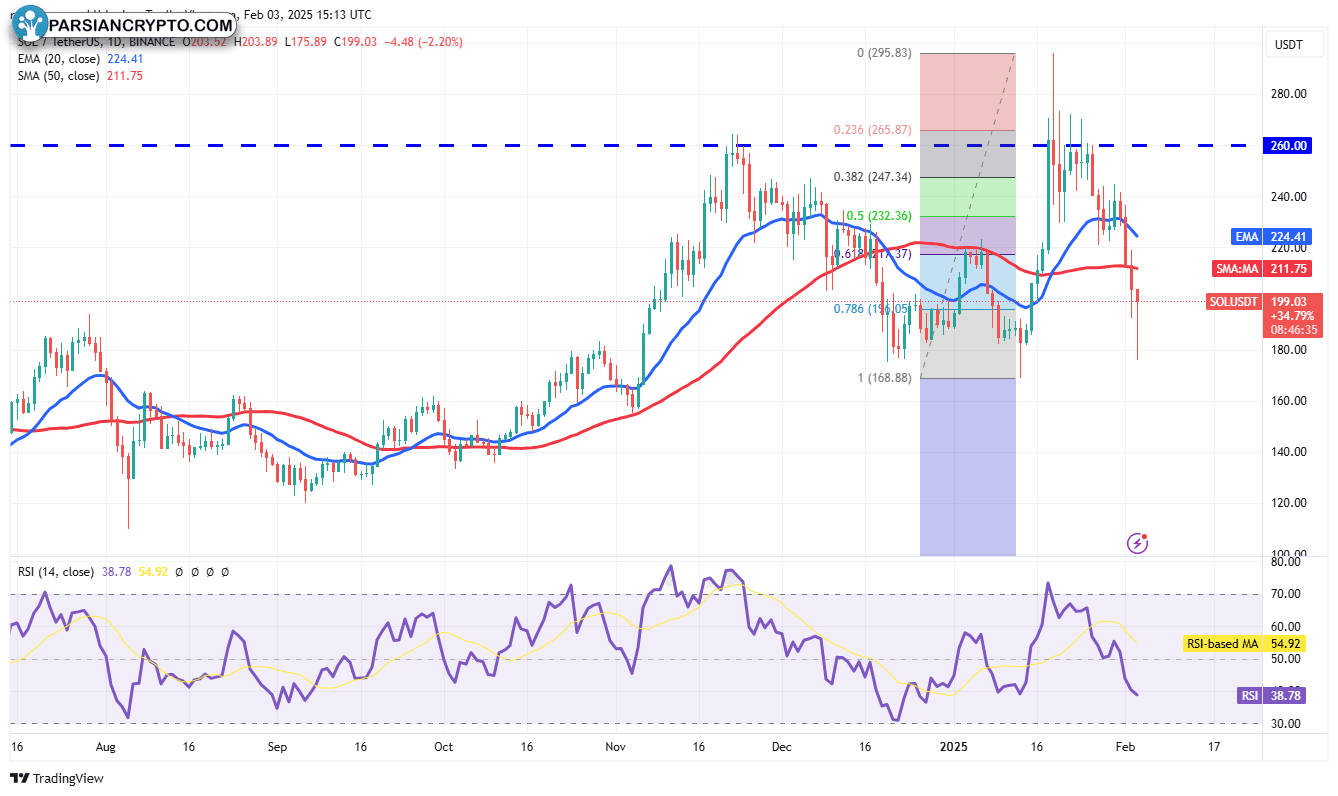Click the Dec label on date axis
1338x796 pixels.
coord(783,747)
